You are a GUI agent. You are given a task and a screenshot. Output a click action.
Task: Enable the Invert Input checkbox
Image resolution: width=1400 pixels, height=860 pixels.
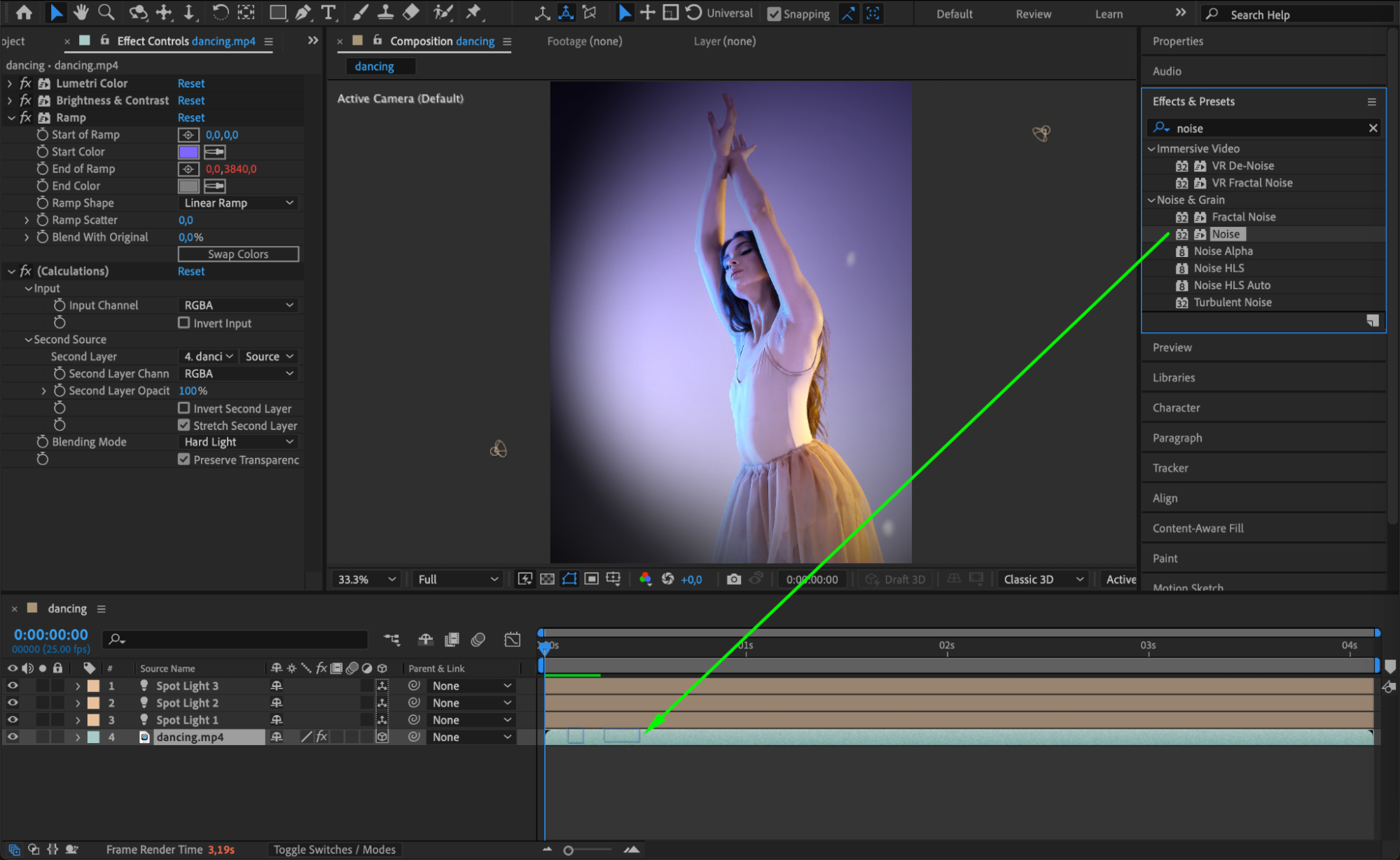point(184,323)
